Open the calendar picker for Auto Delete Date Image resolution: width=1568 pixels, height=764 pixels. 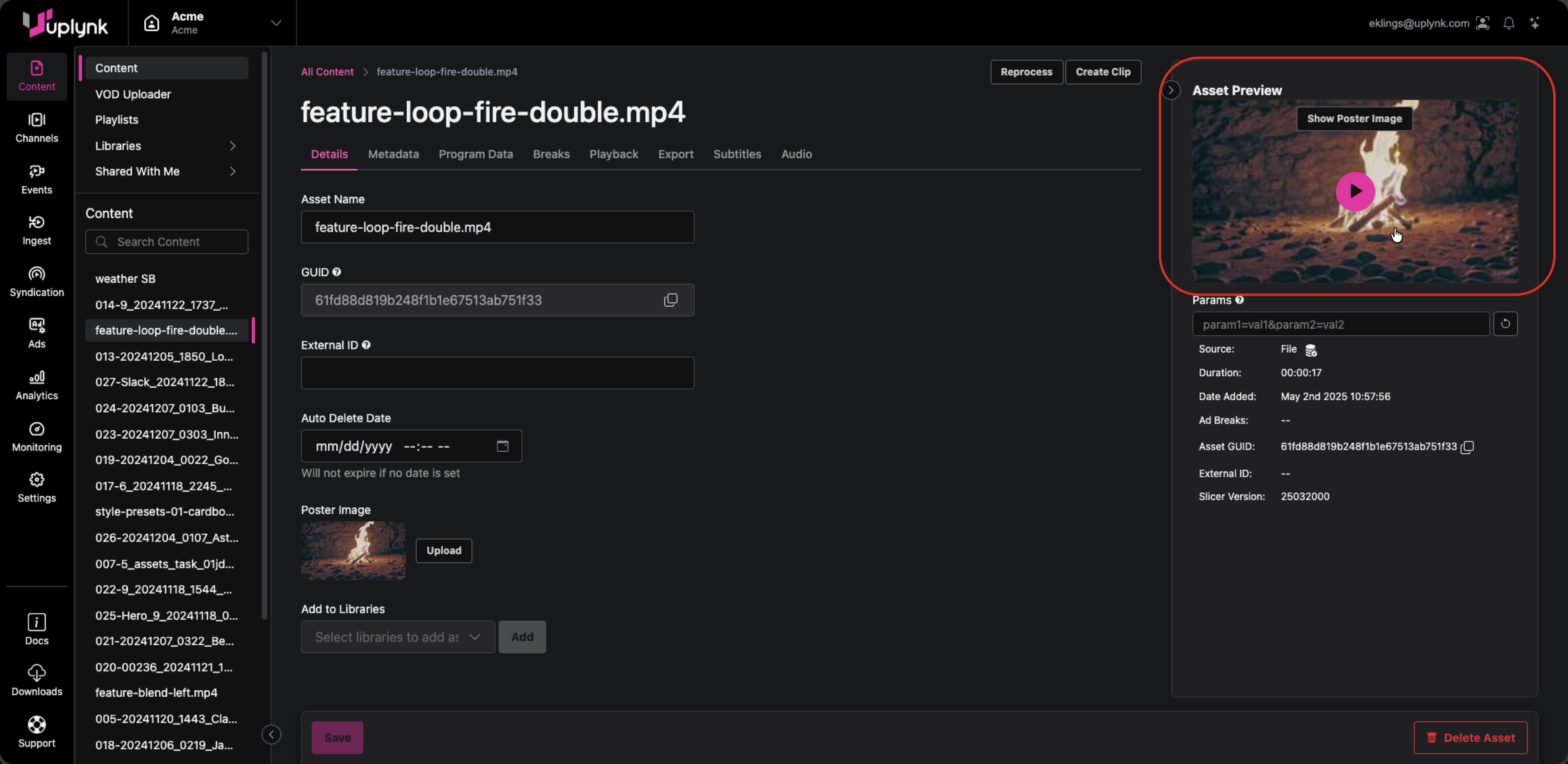[502, 446]
